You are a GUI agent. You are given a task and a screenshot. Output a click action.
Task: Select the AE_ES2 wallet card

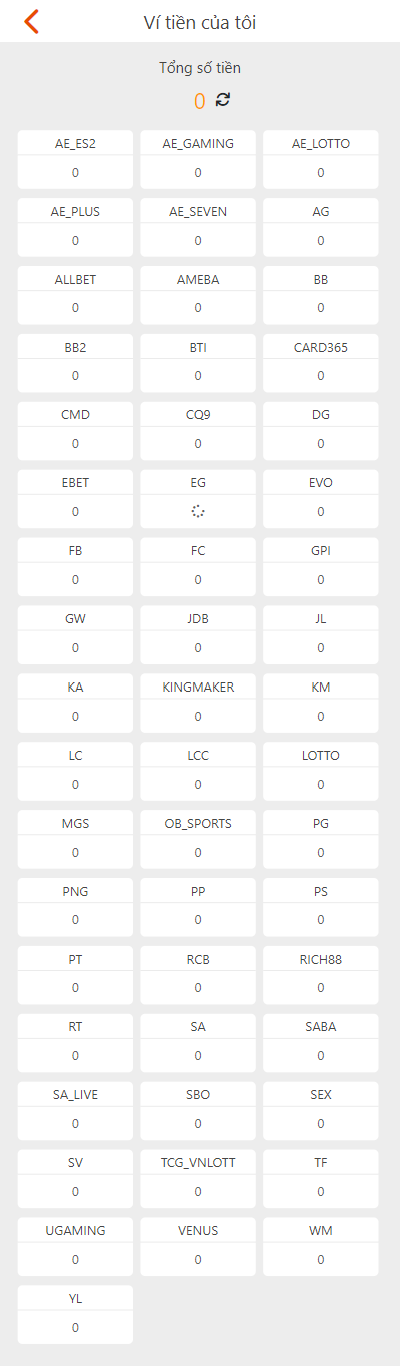(x=75, y=159)
